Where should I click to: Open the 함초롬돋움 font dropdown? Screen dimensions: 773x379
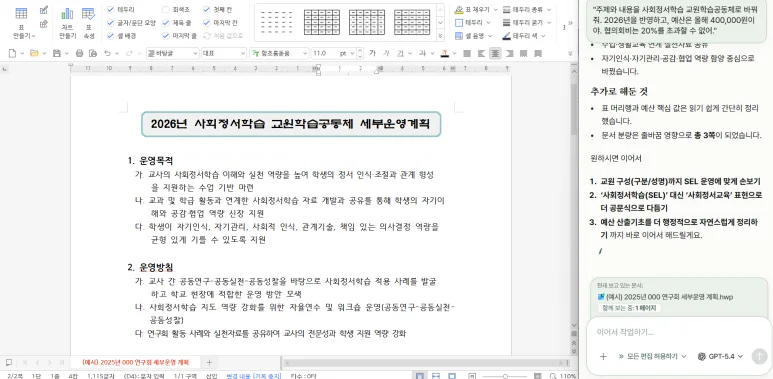[279, 53]
